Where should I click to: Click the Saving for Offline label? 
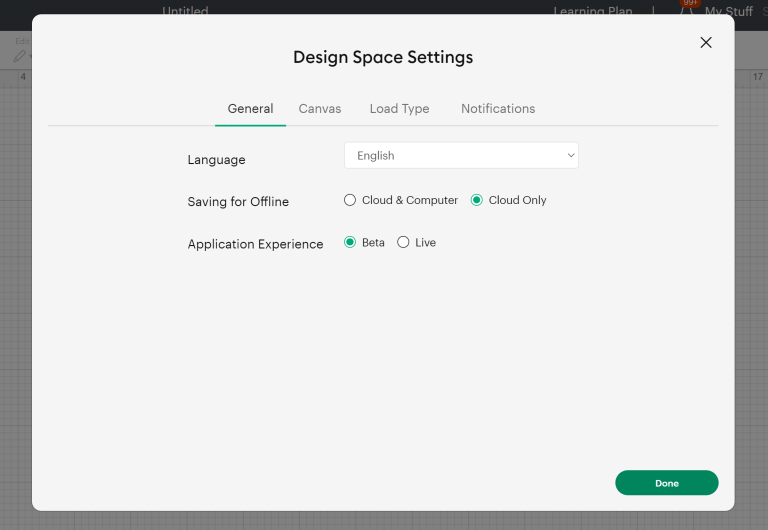(x=238, y=202)
